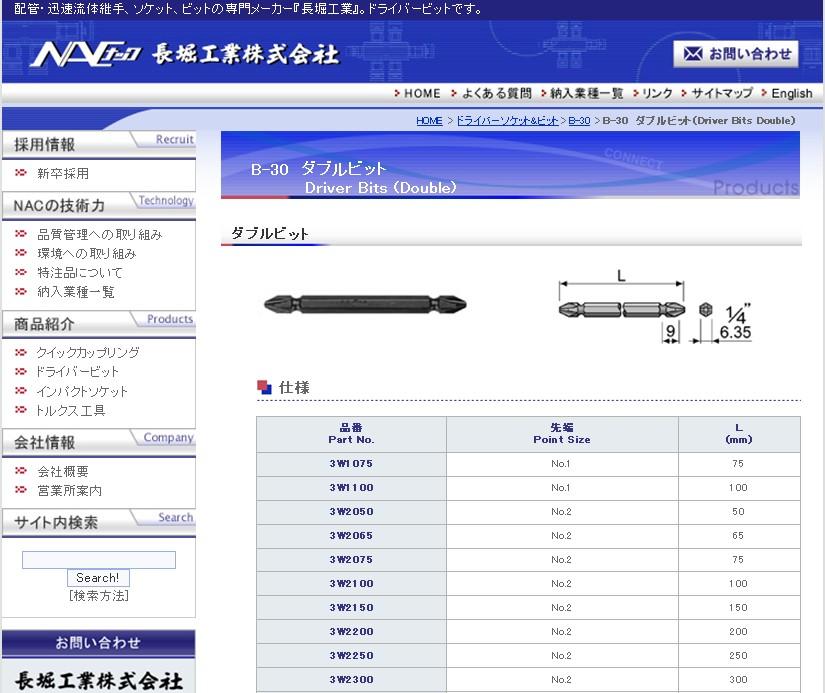This screenshot has height=693, width=825.
Task: Open the 検索方法 help link
Action: 99,596
